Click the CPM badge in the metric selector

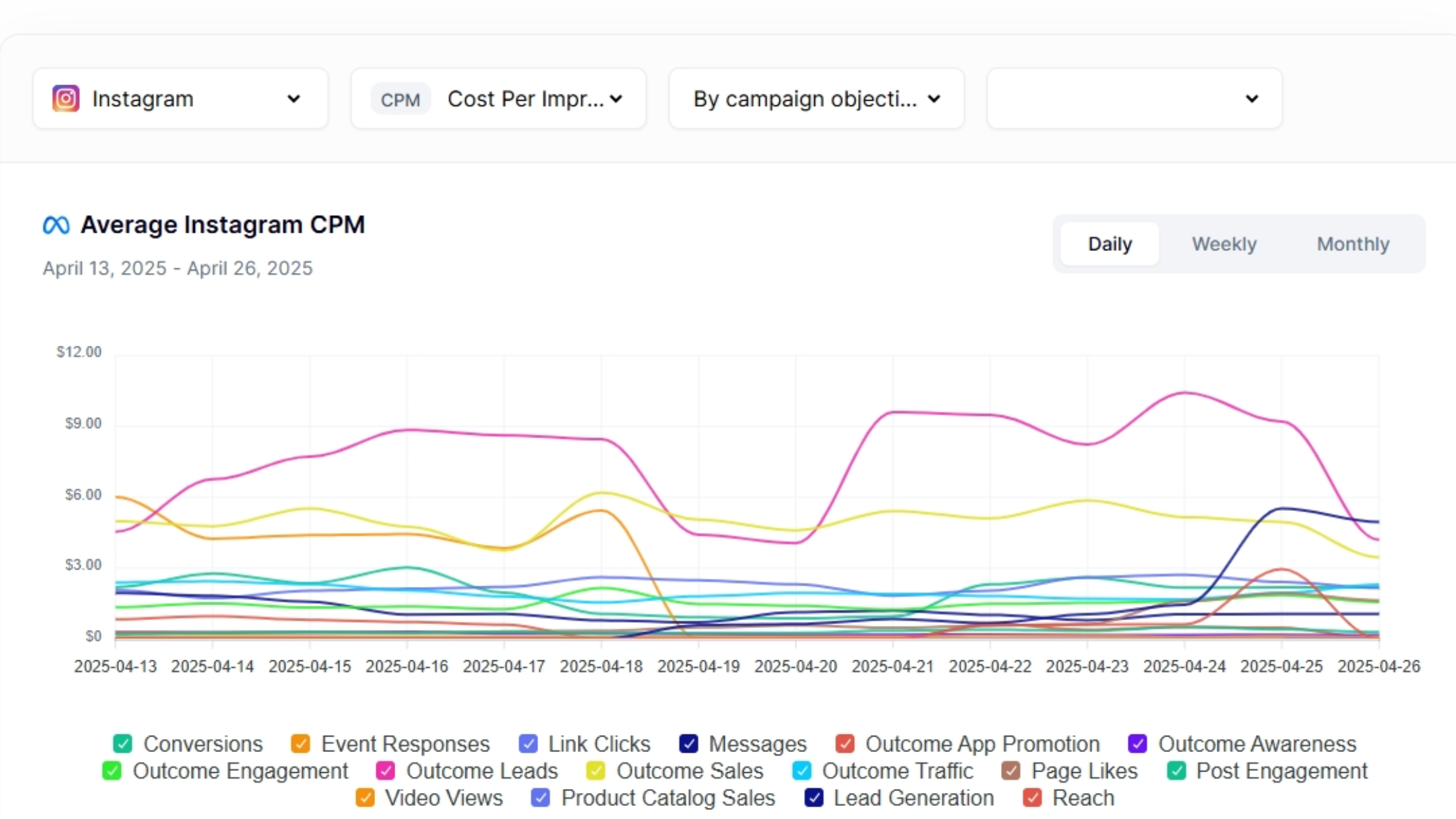(400, 99)
